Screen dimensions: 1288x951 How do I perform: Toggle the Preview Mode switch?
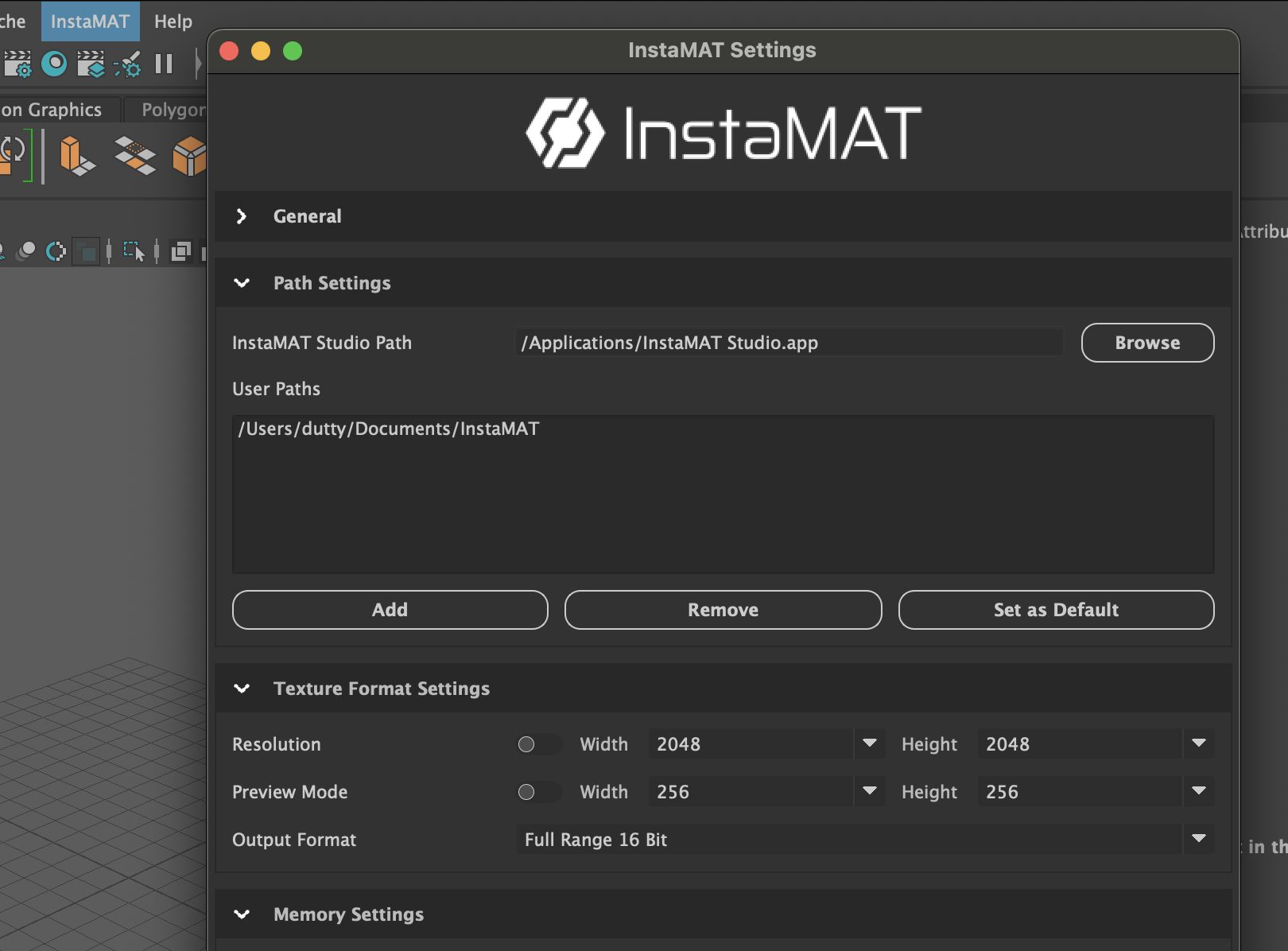(x=539, y=792)
